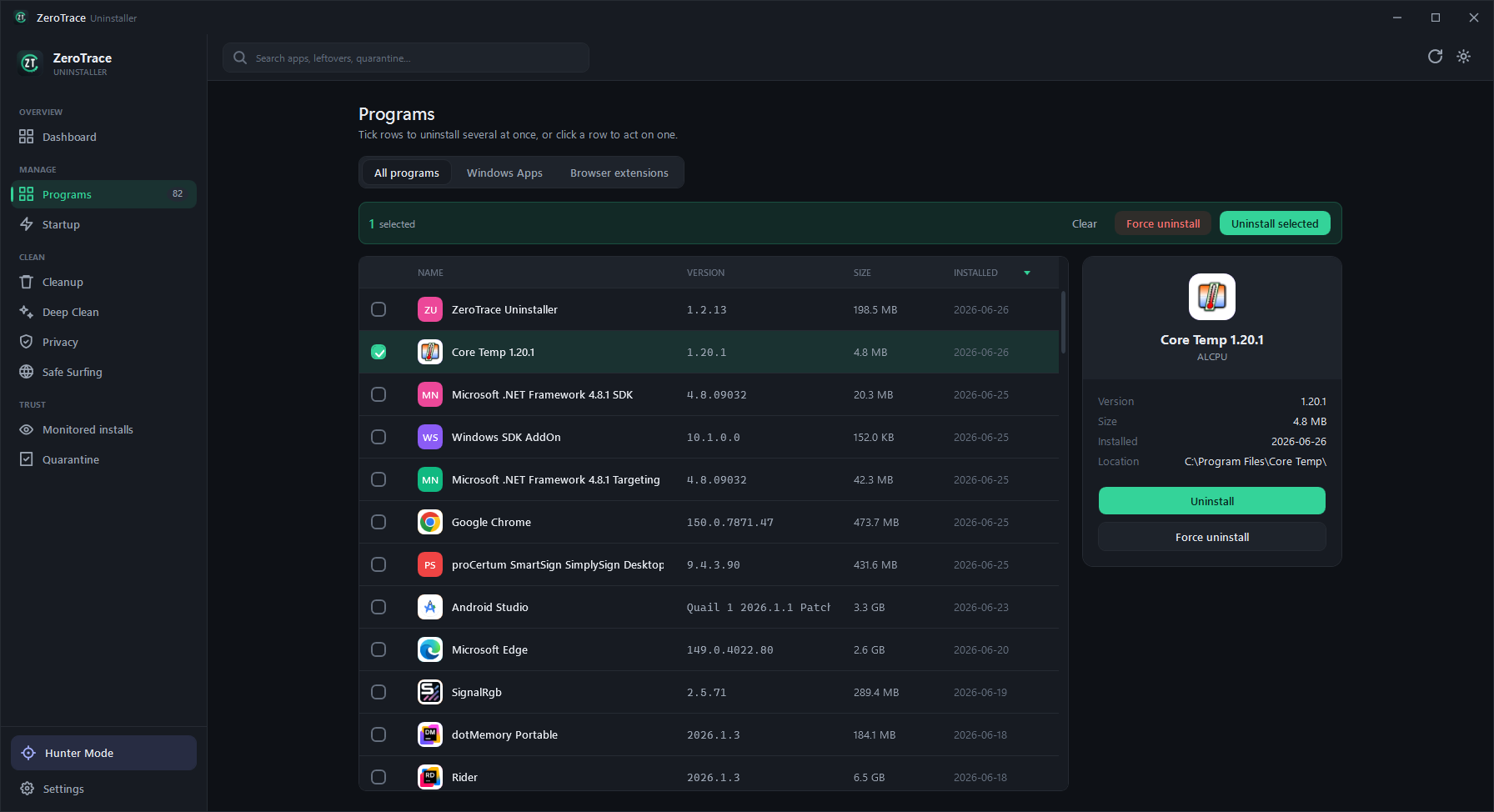Viewport: 1494px width, 812px height.
Task: Tick the Microsoft Edge checkbox
Action: click(x=379, y=649)
